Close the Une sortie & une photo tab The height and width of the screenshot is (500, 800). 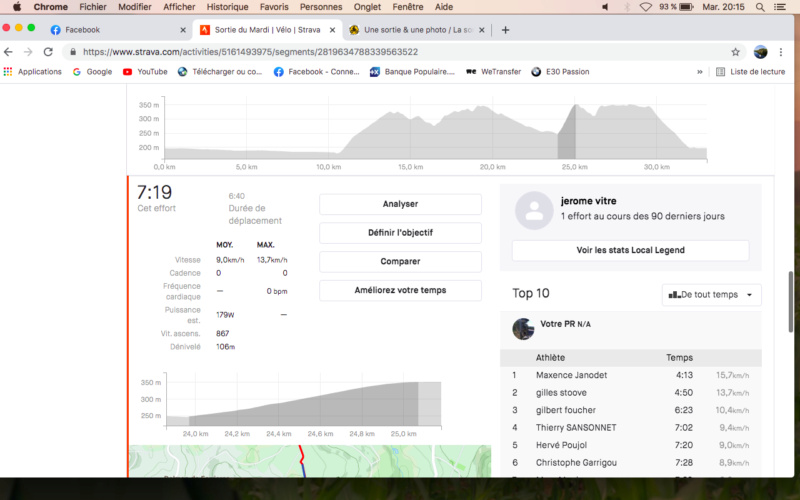pos(482,30)
